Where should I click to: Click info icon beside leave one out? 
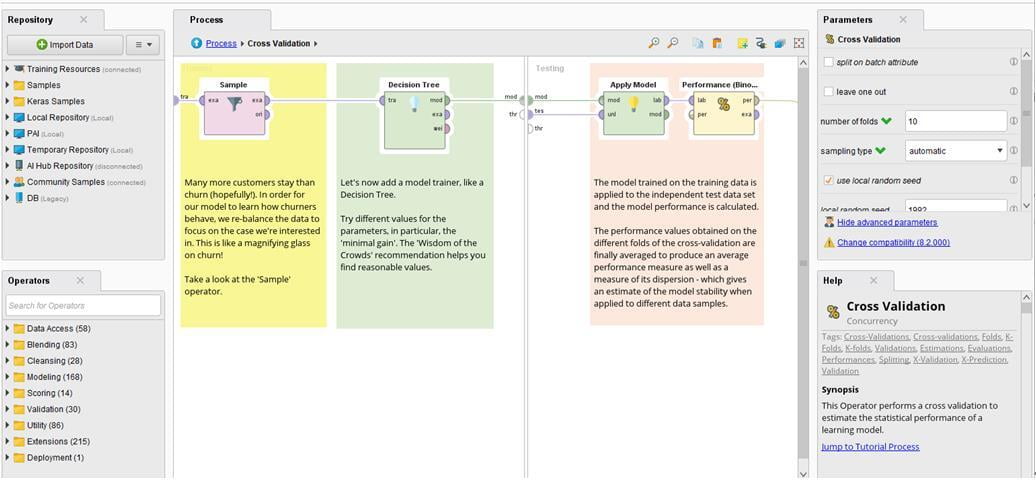(x=1013, y=92)
